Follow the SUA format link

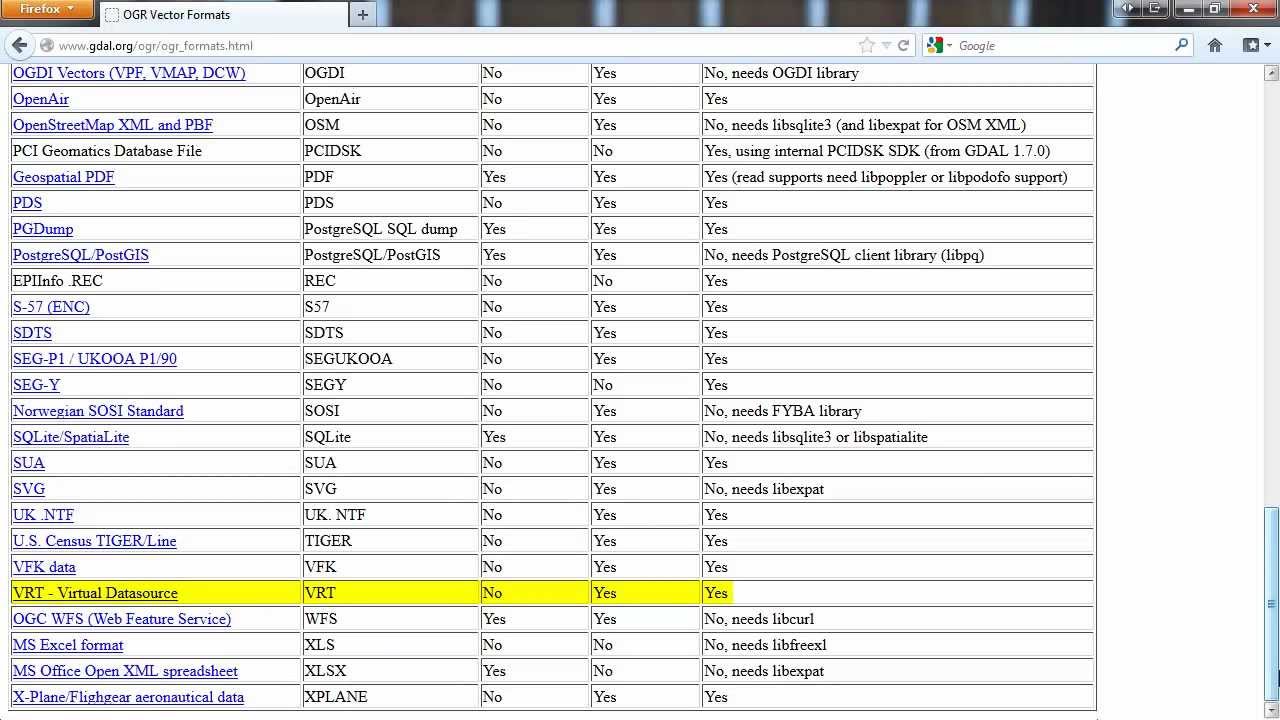pos(29,463)
